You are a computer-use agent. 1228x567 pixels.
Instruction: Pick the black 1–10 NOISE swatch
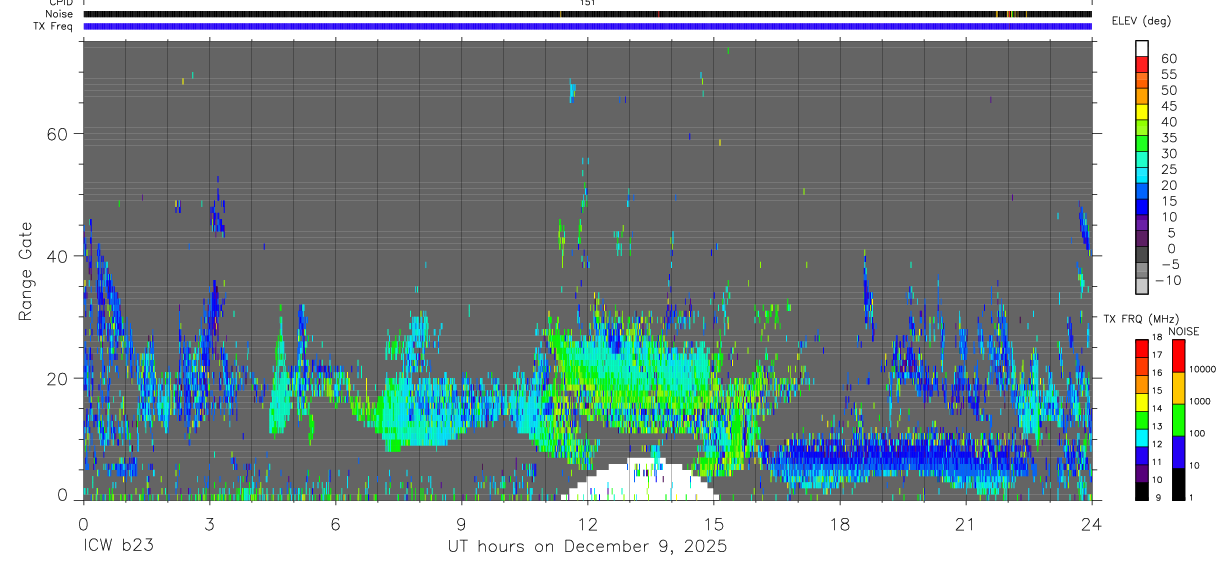click(x=1178, y=483)
